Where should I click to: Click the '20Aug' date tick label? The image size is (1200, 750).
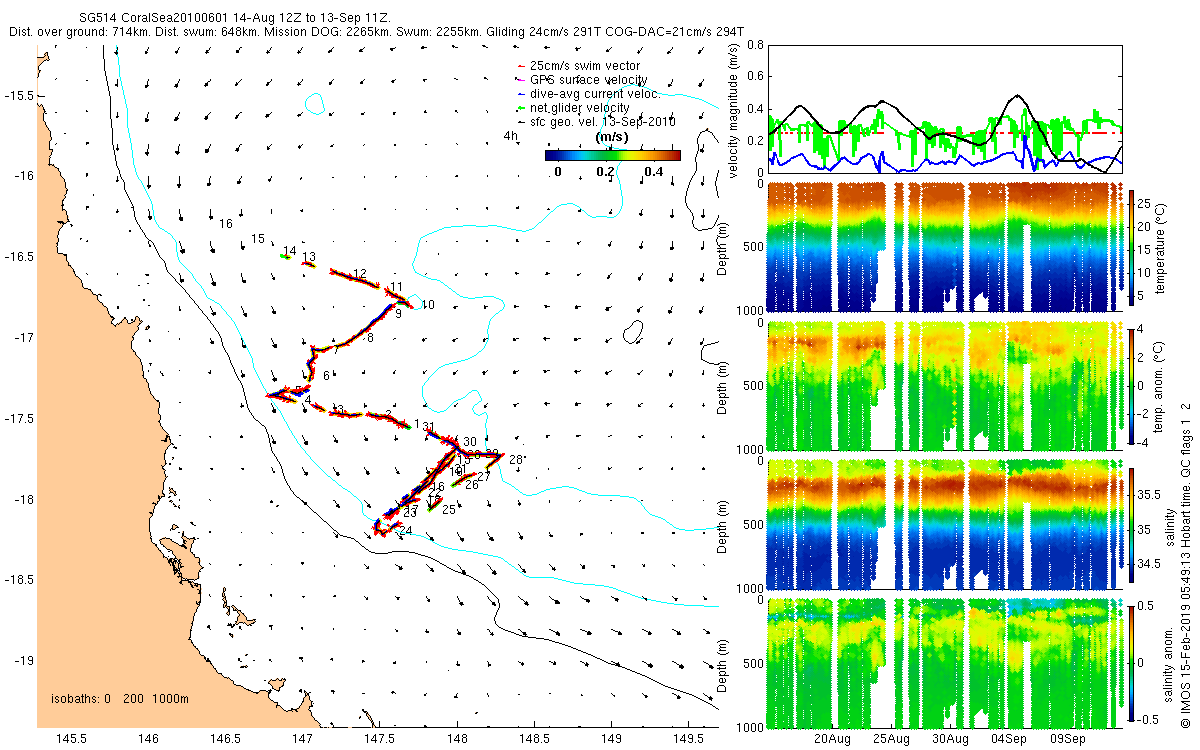pos(832,740)
